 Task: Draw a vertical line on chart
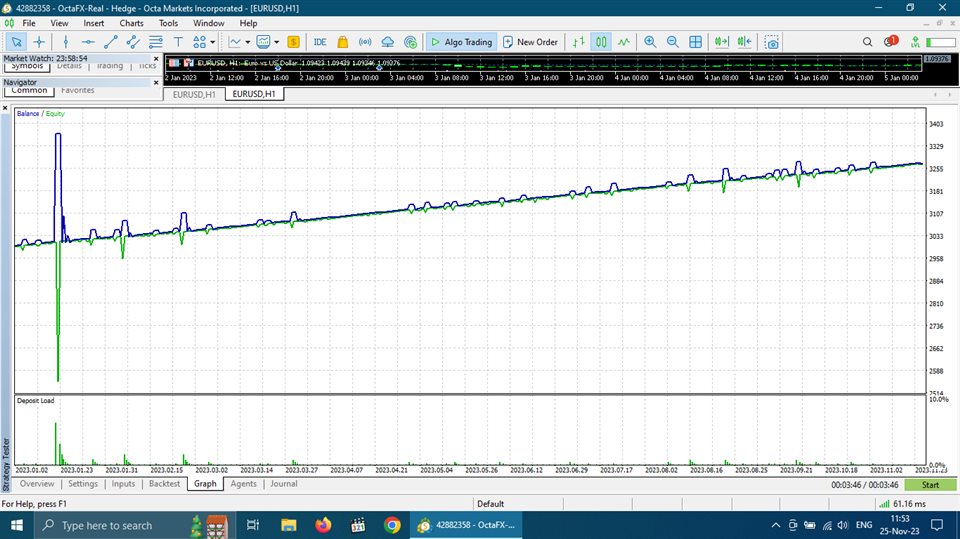click(x=66, y=42)
